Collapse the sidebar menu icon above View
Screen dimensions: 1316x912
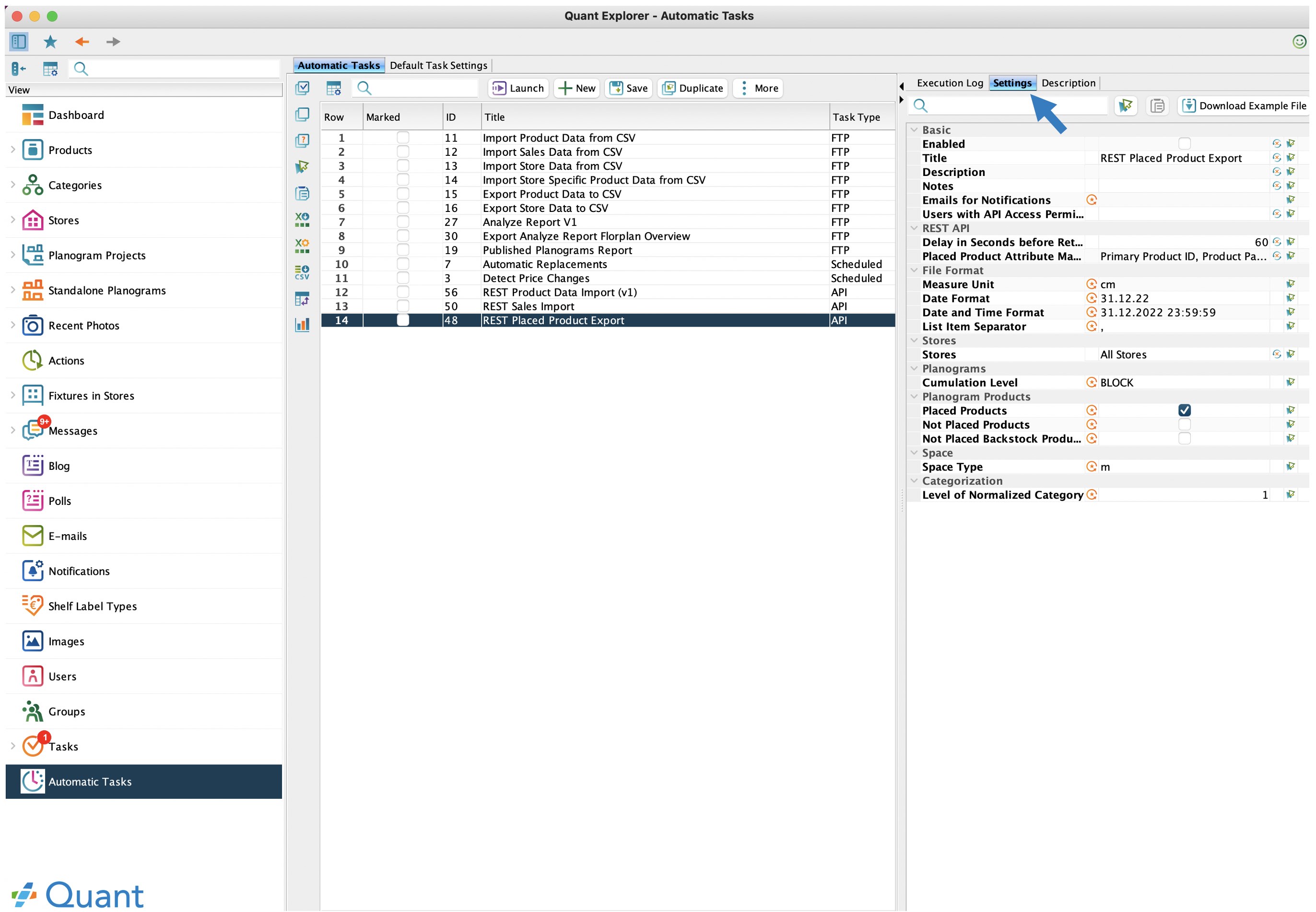click(x=19, y=69)
